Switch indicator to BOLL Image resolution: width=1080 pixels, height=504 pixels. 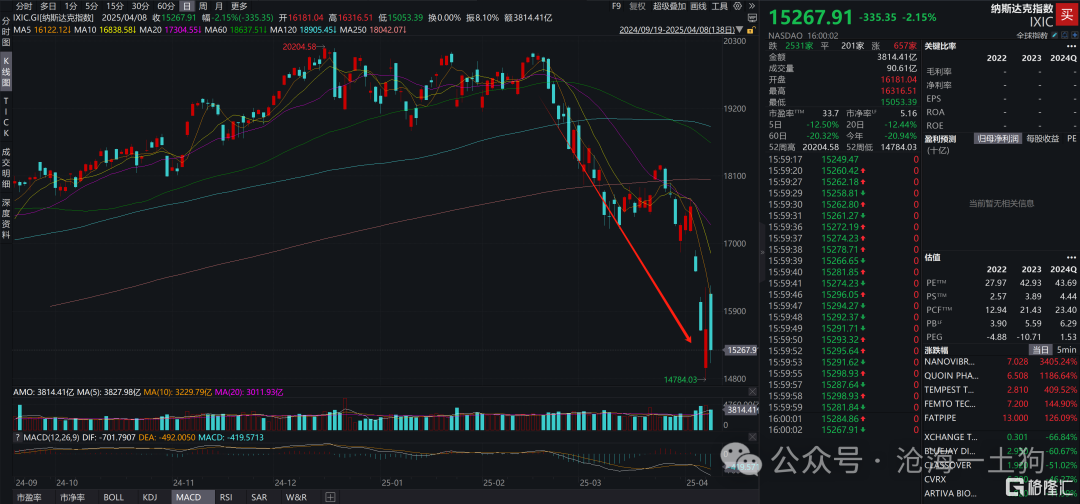pyautogui.click(x=114, y=496)
